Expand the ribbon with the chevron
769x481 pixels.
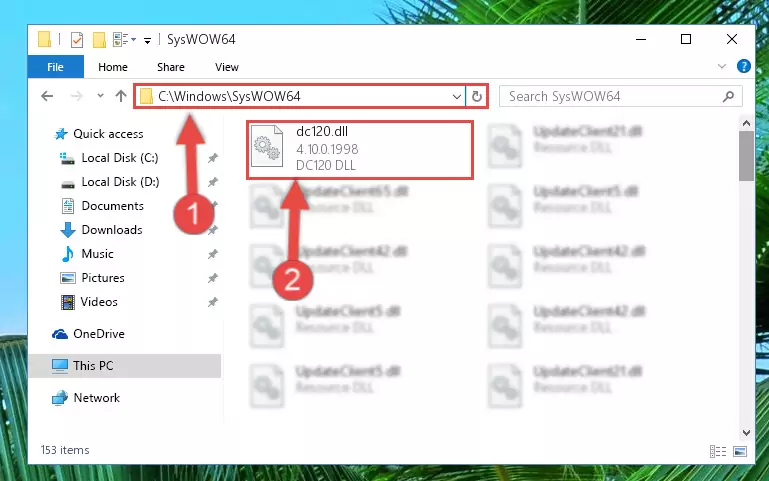(722, 66)
